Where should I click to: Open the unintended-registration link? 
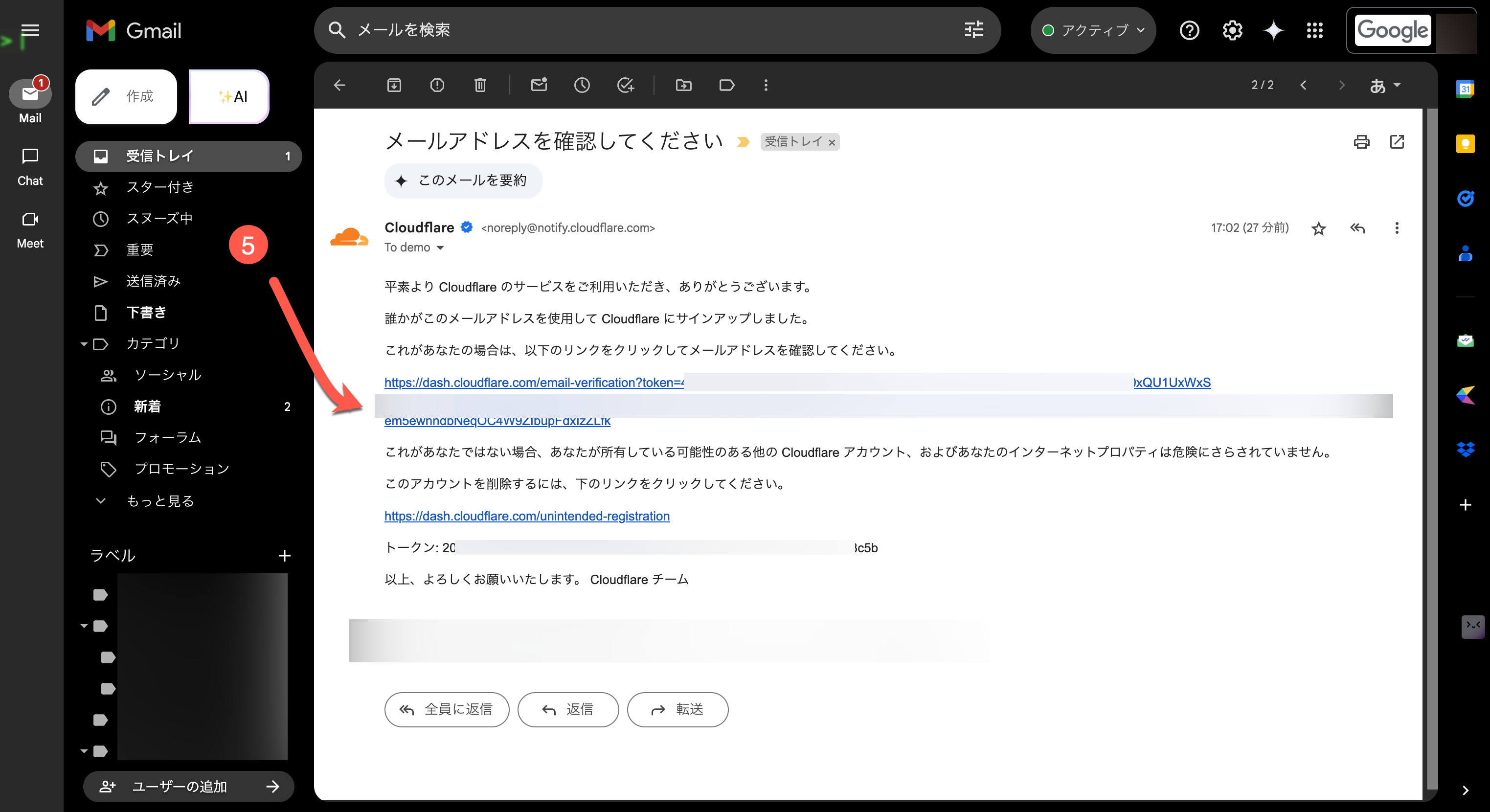point(526,515)
